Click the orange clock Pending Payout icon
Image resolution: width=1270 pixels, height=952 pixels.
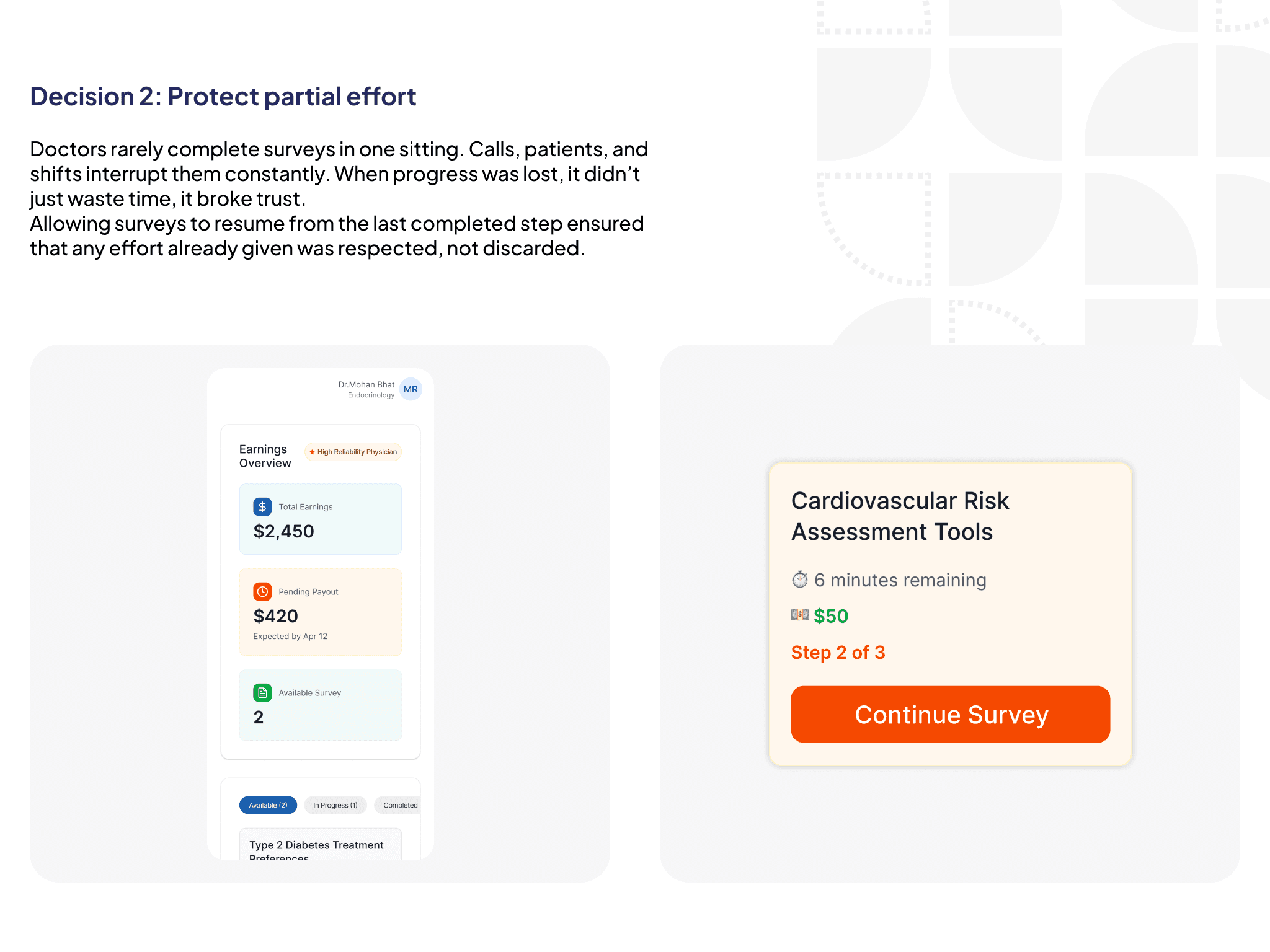click(x=262, y=592)
